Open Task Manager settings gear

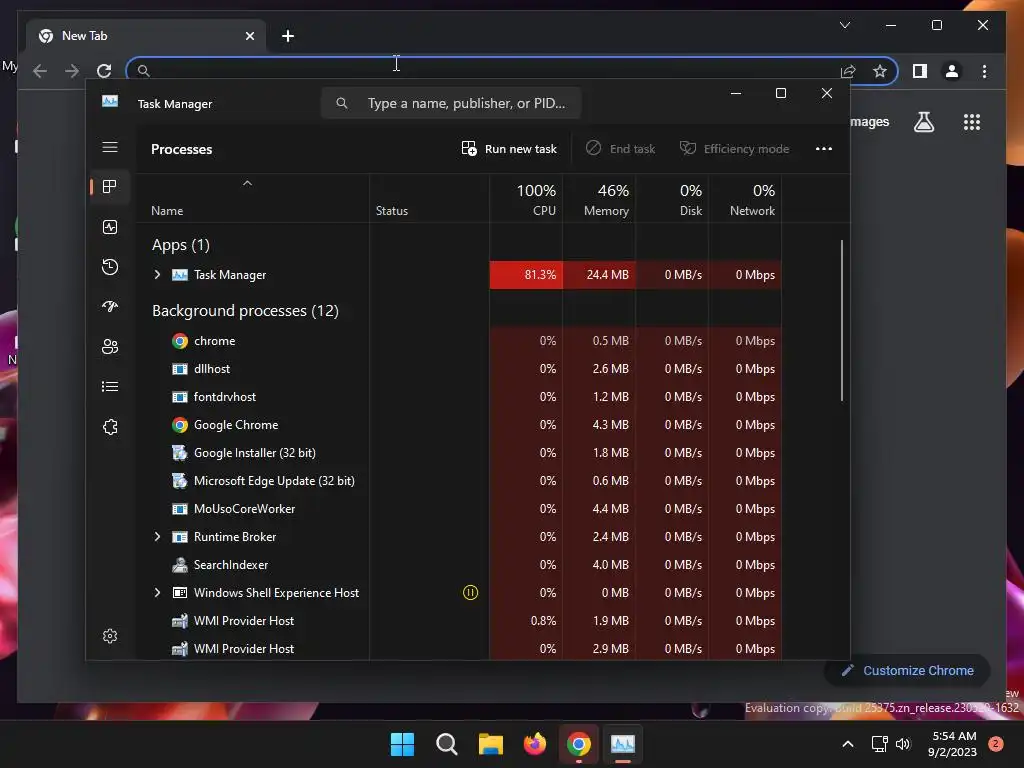click(x=110, y=635)
